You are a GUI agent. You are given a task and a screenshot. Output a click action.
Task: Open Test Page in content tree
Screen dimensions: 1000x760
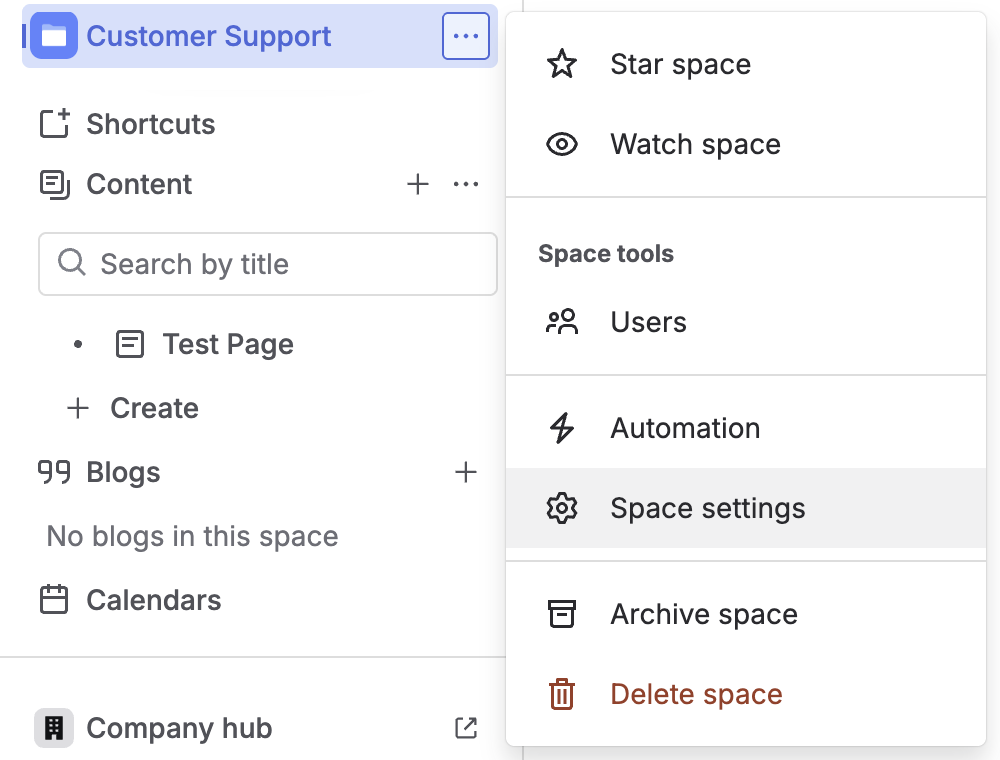[x=227, y=344]
